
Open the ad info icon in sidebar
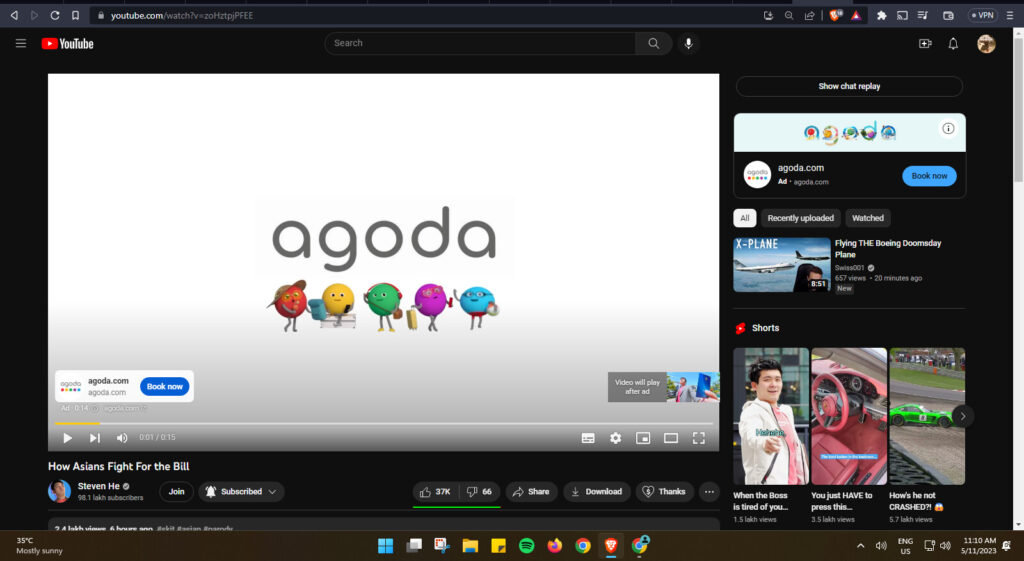[948, 129]
